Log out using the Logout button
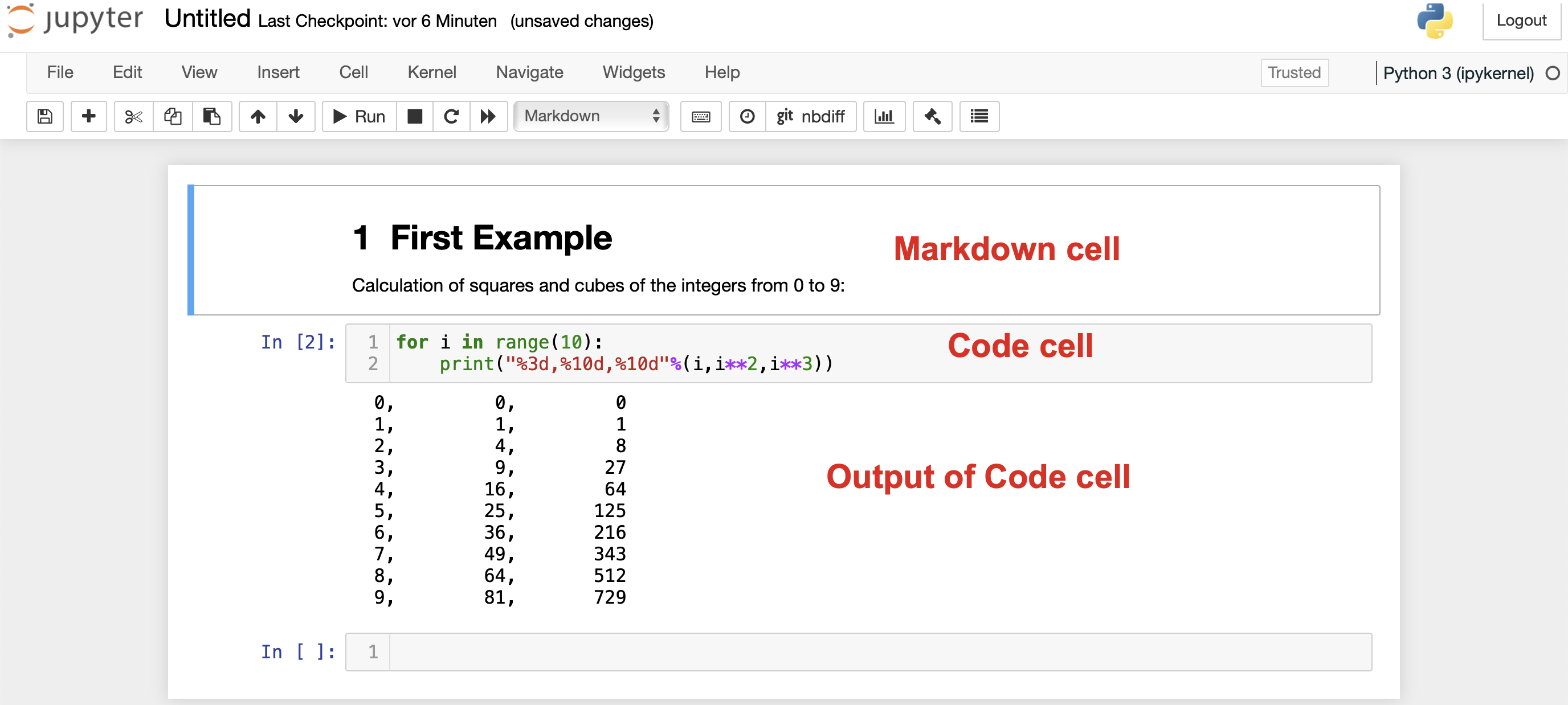 (1521, 20)
